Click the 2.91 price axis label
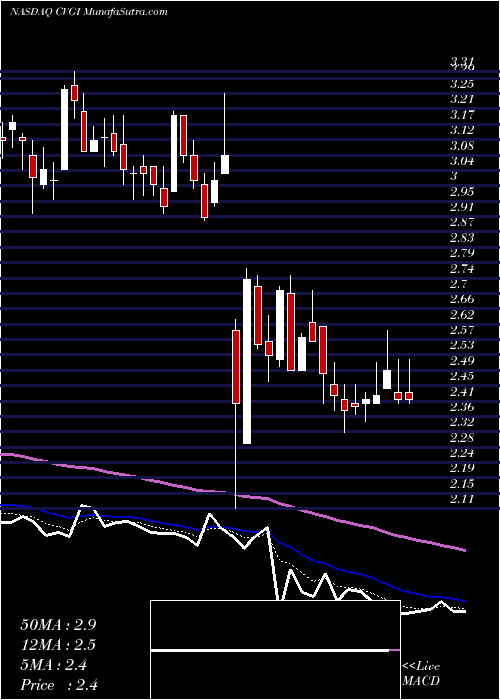The height and width of the screenshot is (700, 500). [x=462, y=207]
